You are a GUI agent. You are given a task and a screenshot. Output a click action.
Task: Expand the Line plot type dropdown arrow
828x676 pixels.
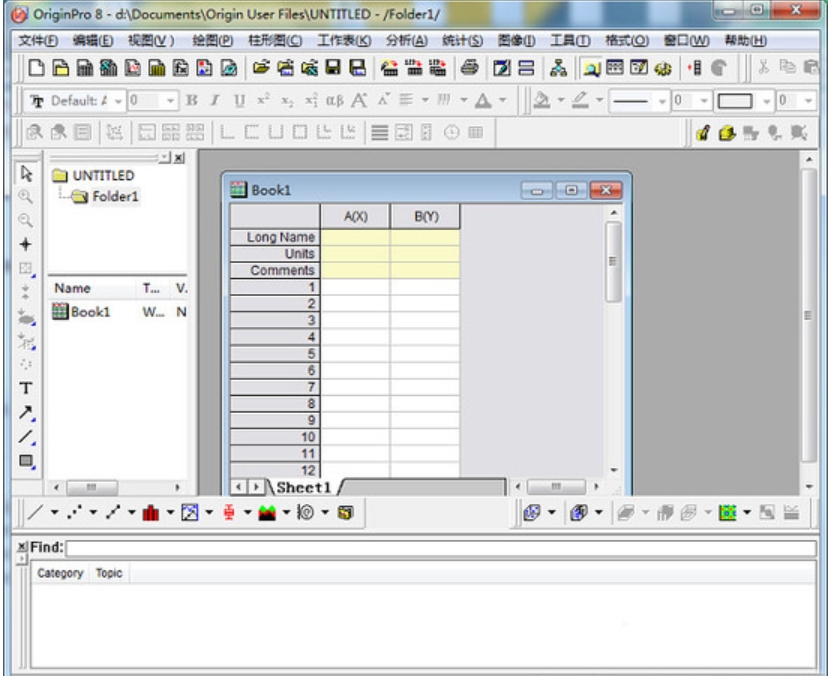pyautogui.click(x=54, y=512)
